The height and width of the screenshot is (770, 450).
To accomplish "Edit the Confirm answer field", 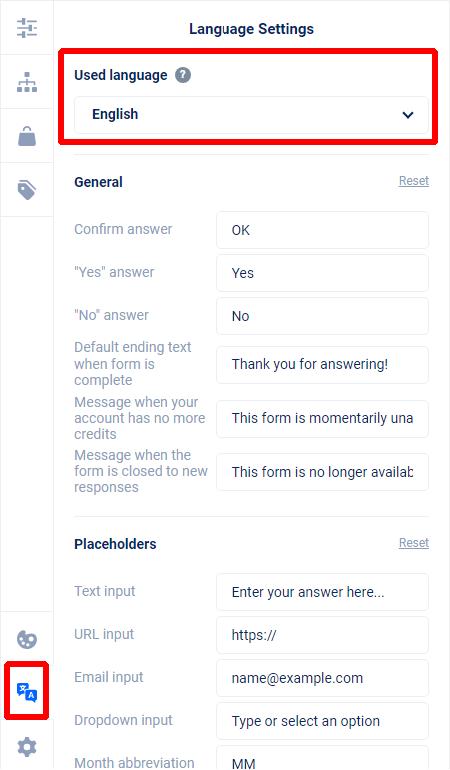I will [322, 230].
